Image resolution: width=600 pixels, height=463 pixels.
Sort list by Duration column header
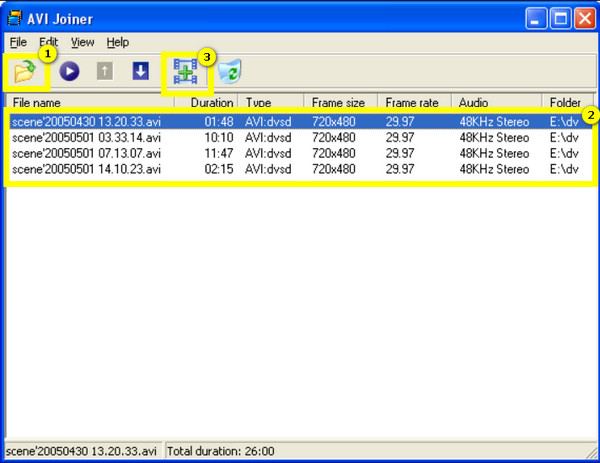pyautogui.click(x=206, y=102)
